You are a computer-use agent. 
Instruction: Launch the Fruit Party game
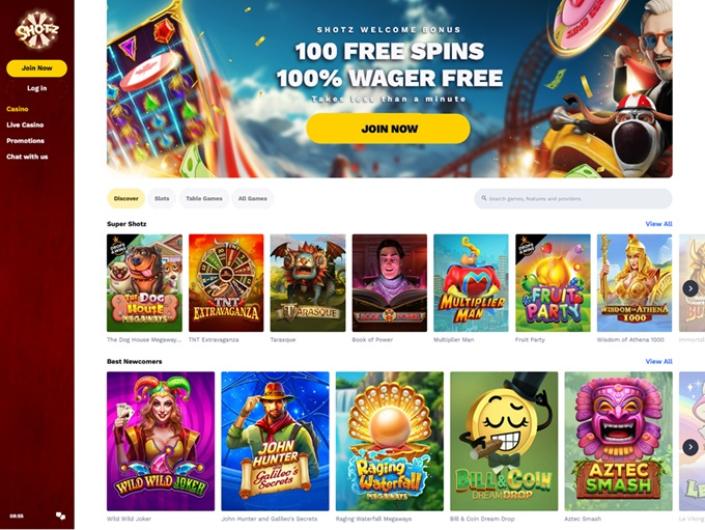click(553, 283)
